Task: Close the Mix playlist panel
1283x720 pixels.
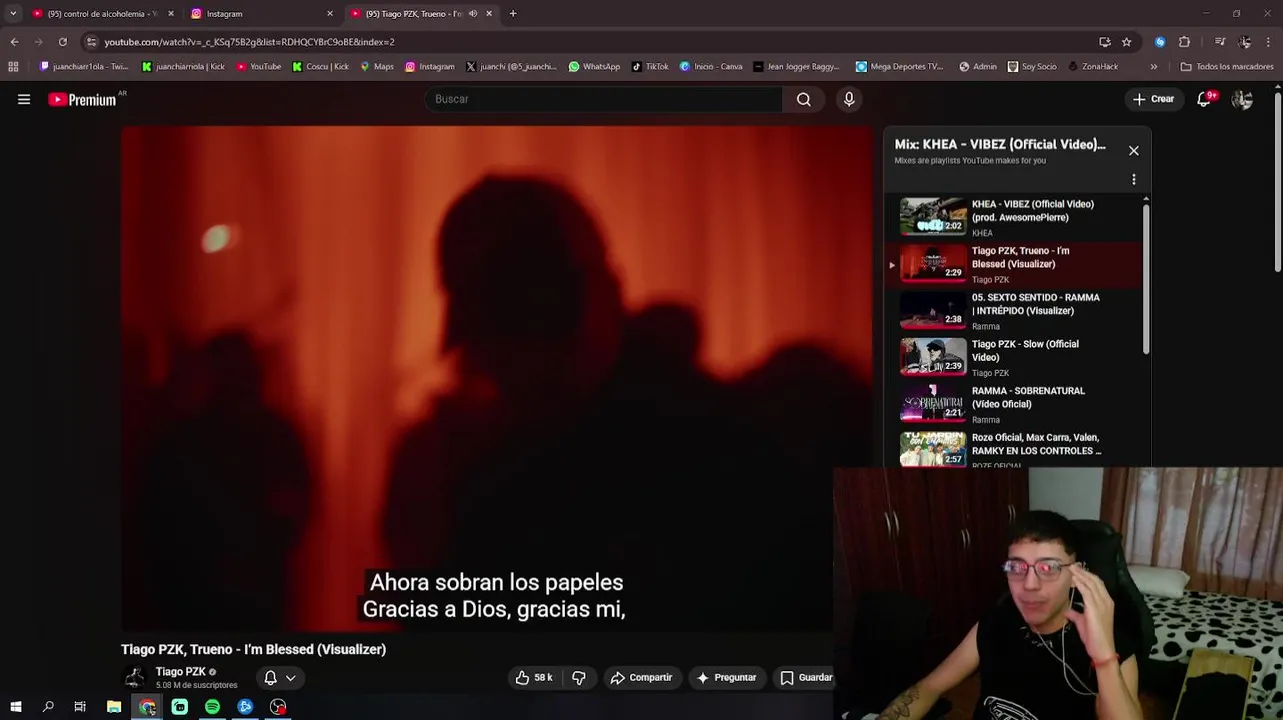Action: coord(1133,151)
